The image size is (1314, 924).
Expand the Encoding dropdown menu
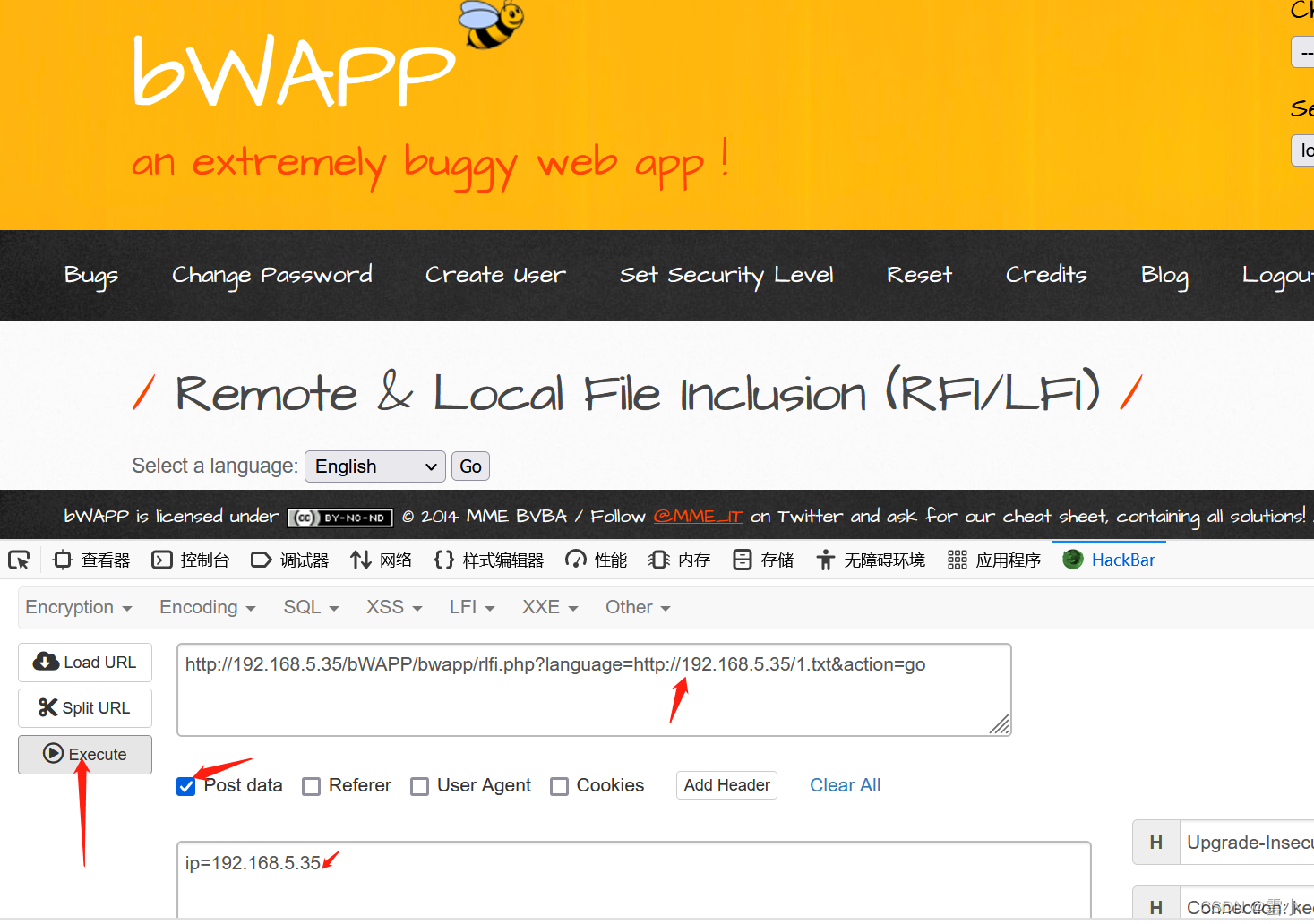208,607
